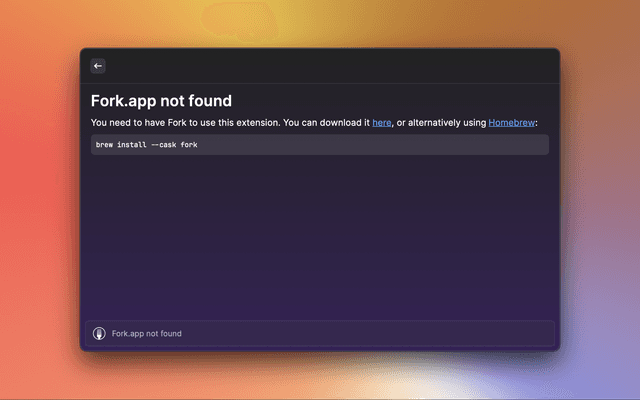Click the brew install code block
Image resolution: width=640 pixels, height=400 pixels.
[320, 145]
